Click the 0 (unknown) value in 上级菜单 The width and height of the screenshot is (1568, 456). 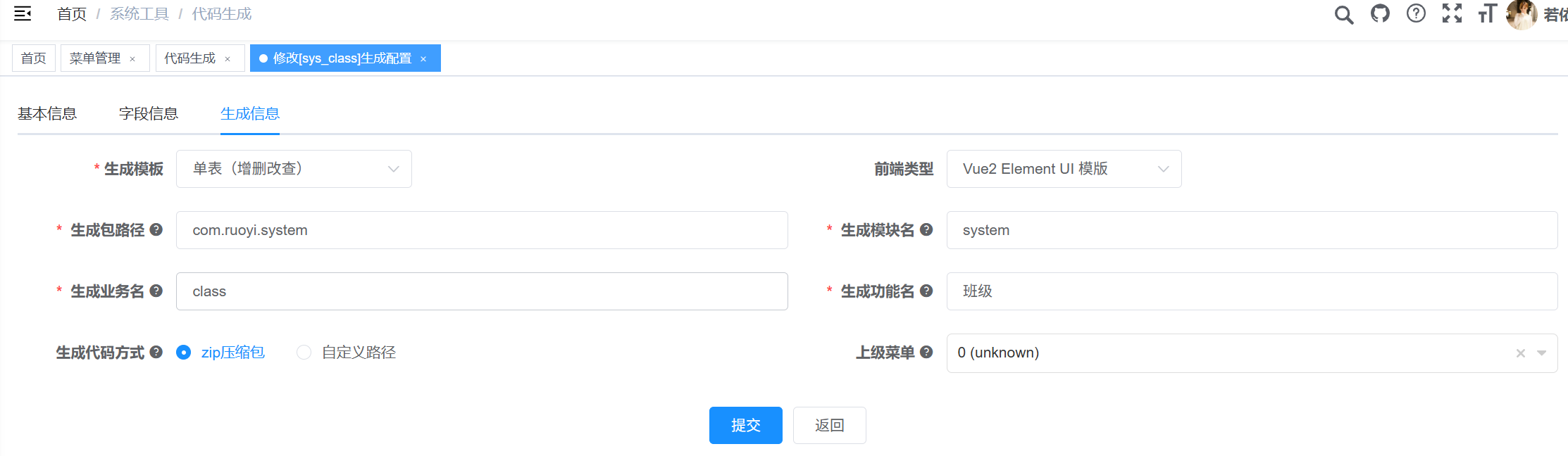coord(998,353)
